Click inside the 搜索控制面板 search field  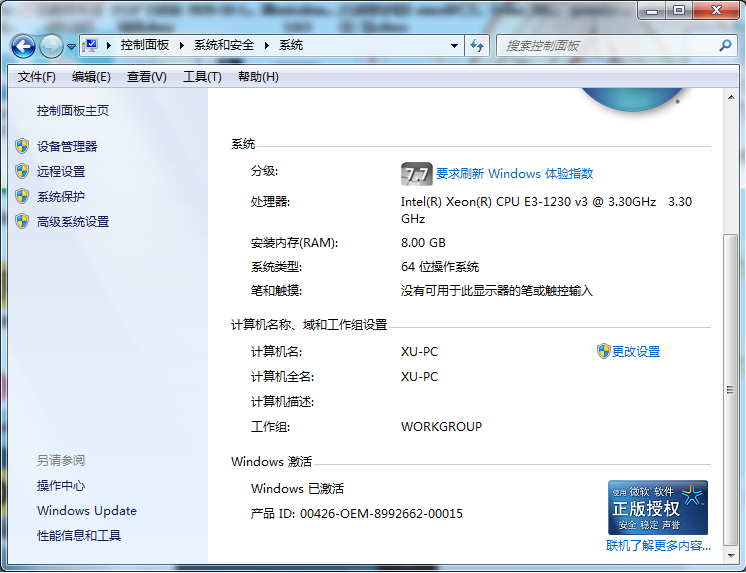605,46
